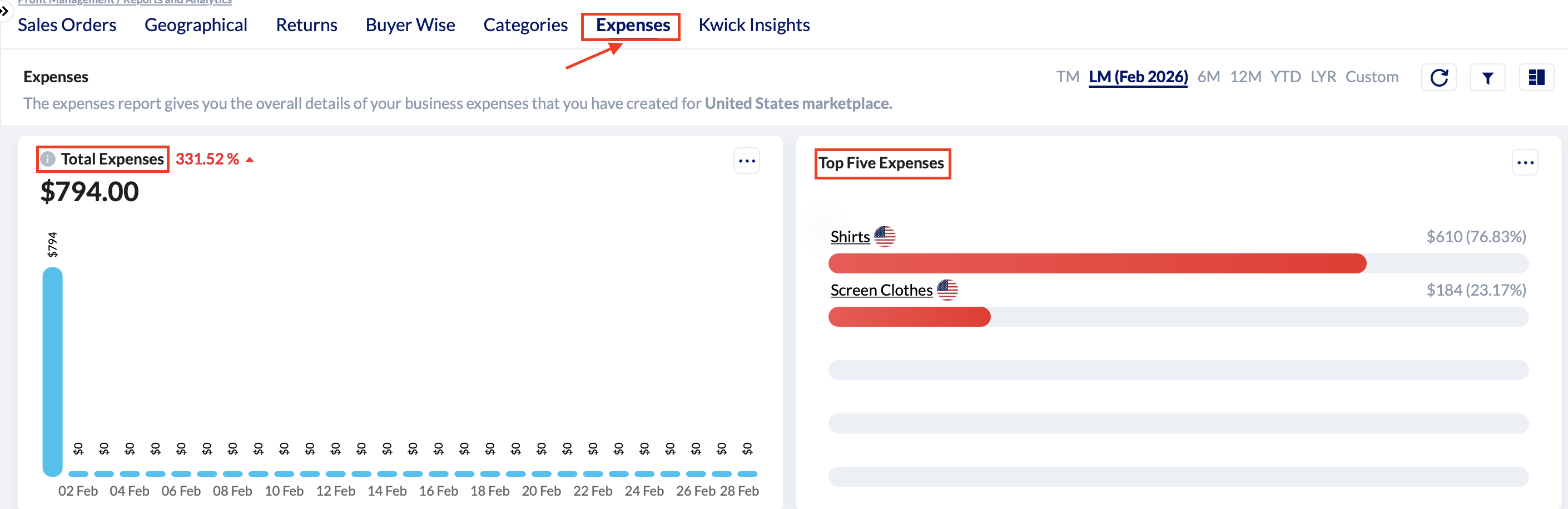The image size is (1568, 509).
Task: Open the Kwick Insights tab
Action: [x=753, y=25]
